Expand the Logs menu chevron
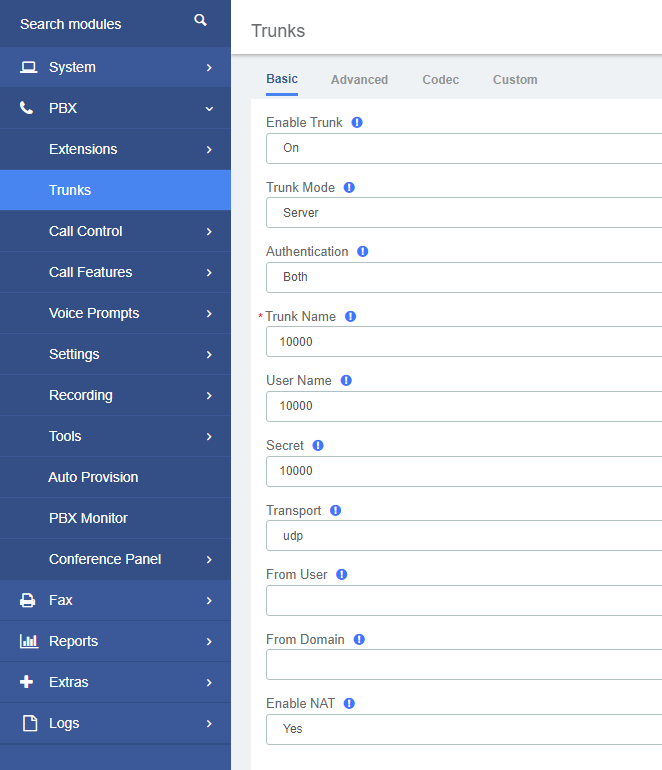This screenshot has width=662, height=770. point(209,723)
